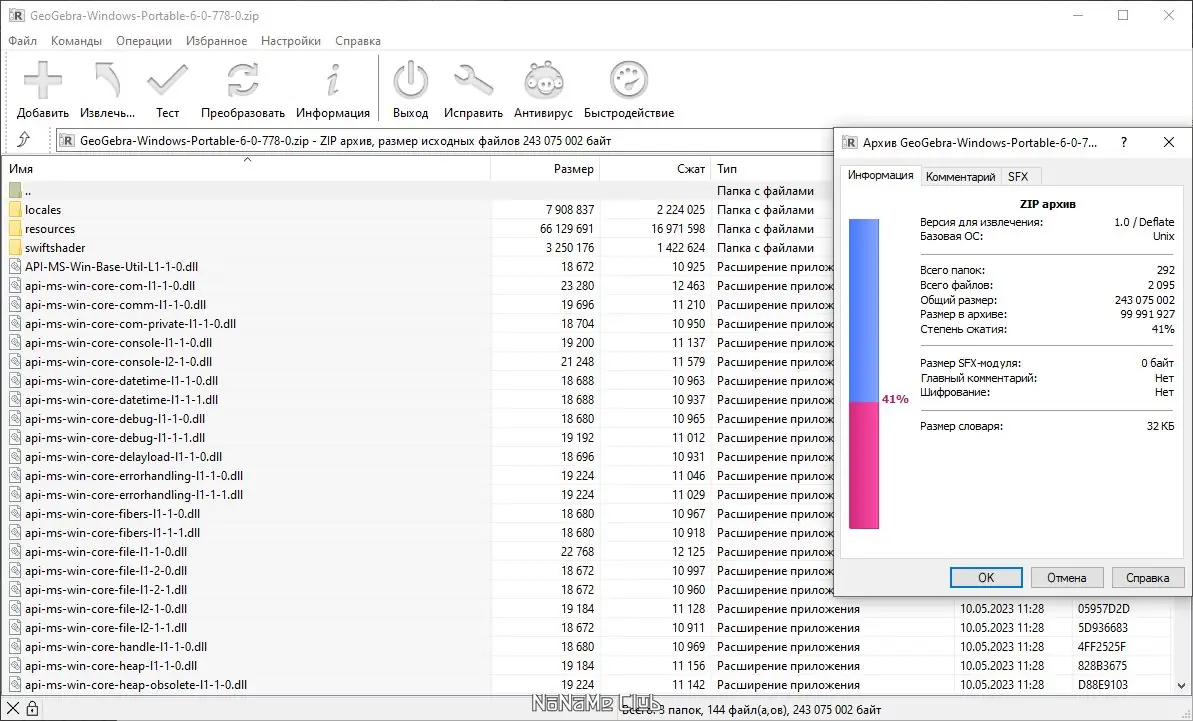Select api-ms-win-core-console-l1-1-0.dll file
Viewport: 1193px width, 721px height.
pyautogui.click(x=118, y=342)
